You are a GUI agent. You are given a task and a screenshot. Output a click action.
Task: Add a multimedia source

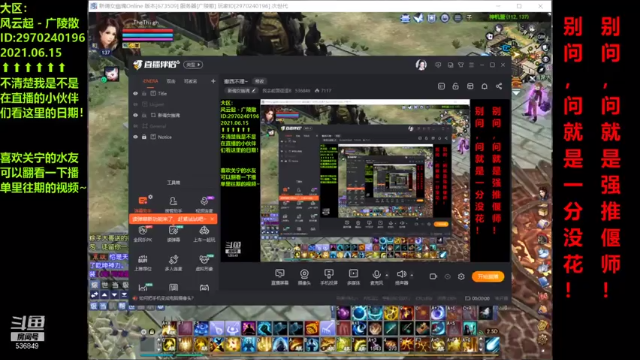pos(353,276)
